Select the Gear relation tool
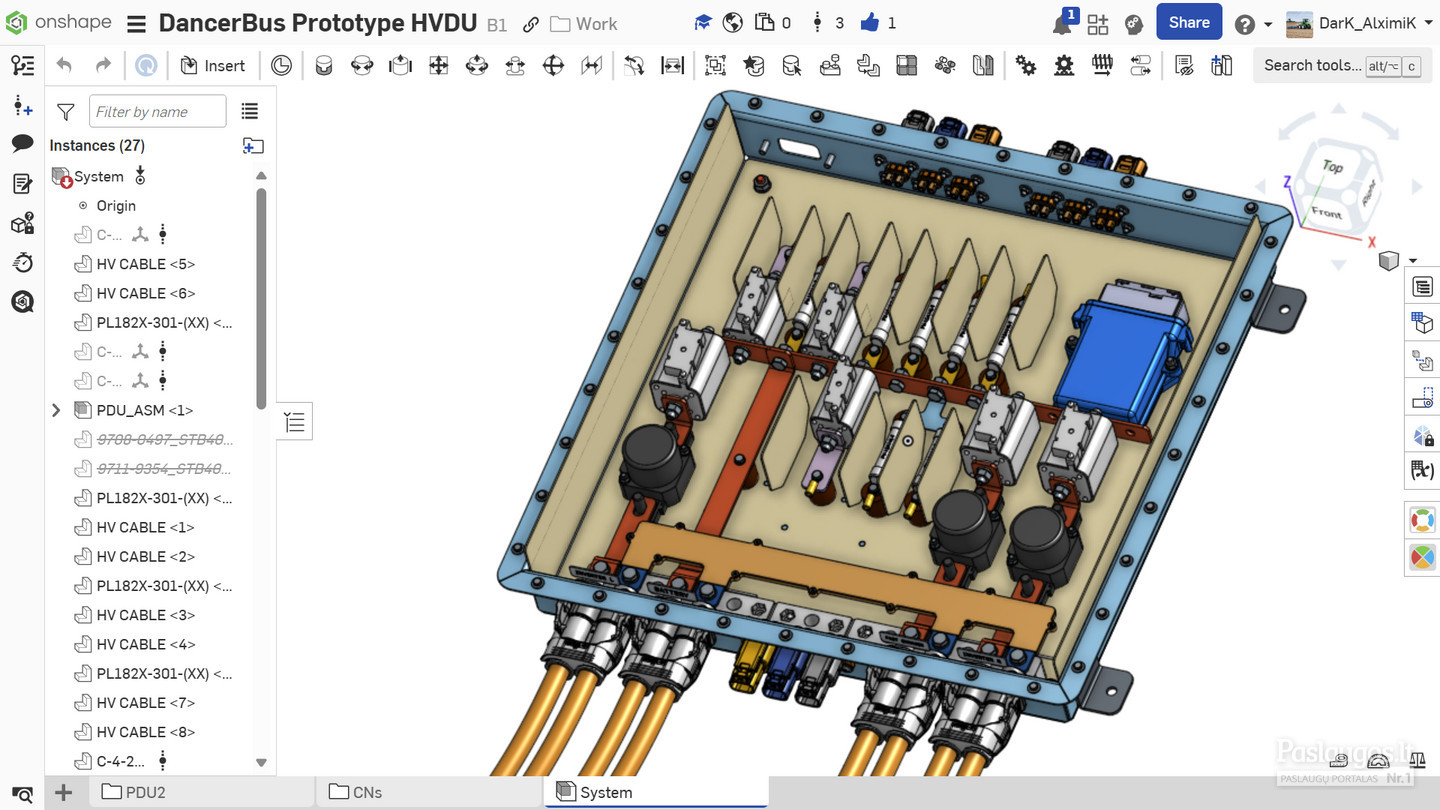1440x810 pixels. (1025, 66)
